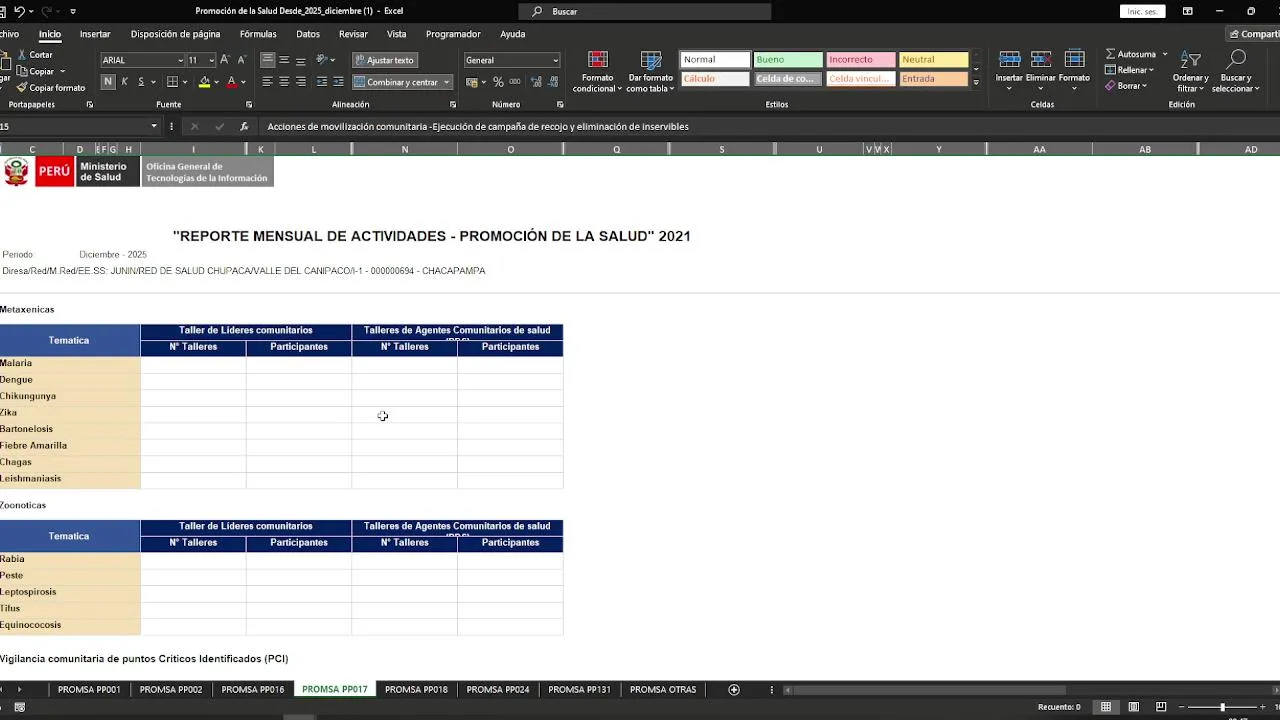Open the Datos ribbon tab
Viewport: 1280px width, 720px height.
click(x=308, y=34)
